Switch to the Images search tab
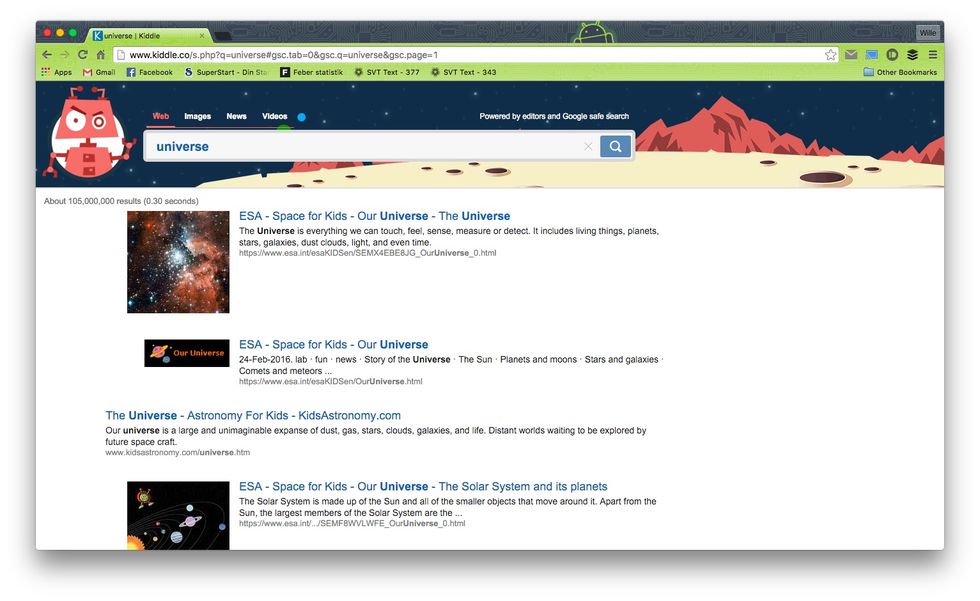Screen dimensions: 980x601 197,116
